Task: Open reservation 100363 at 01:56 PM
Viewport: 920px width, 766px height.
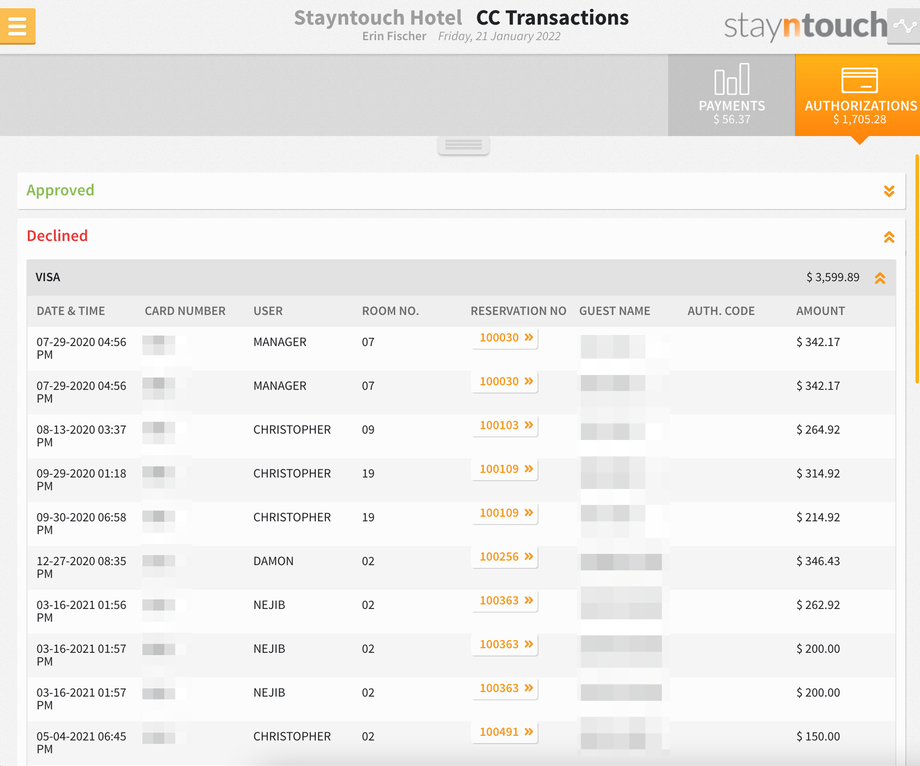Action: click(x=506, y=601)
